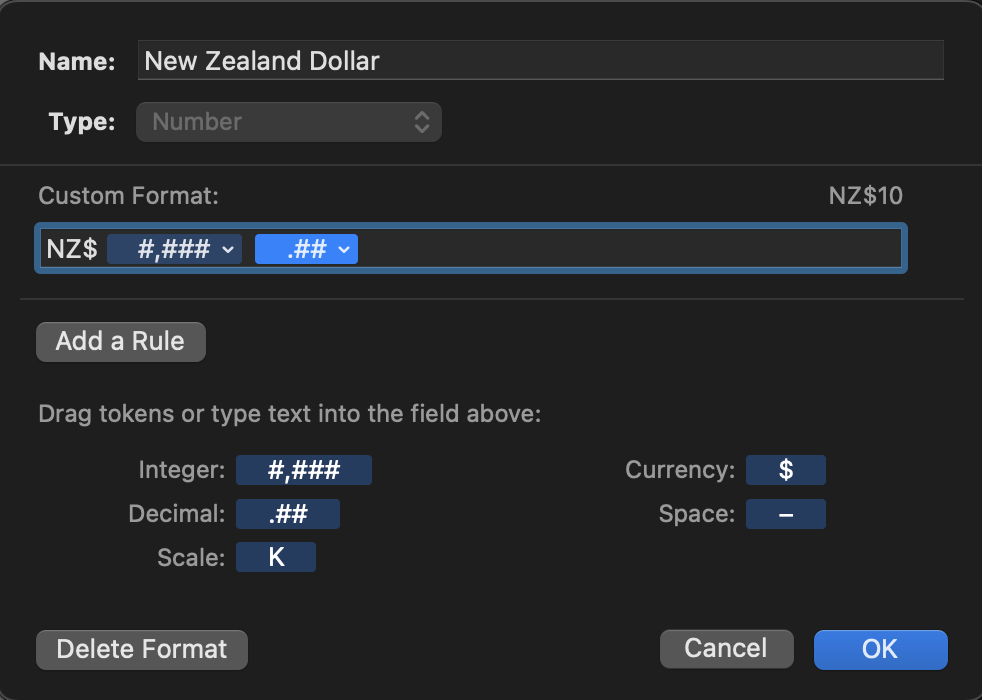Place cursor on NZ$ text in format field
The image size is (982, 700).
click(72, 249)
